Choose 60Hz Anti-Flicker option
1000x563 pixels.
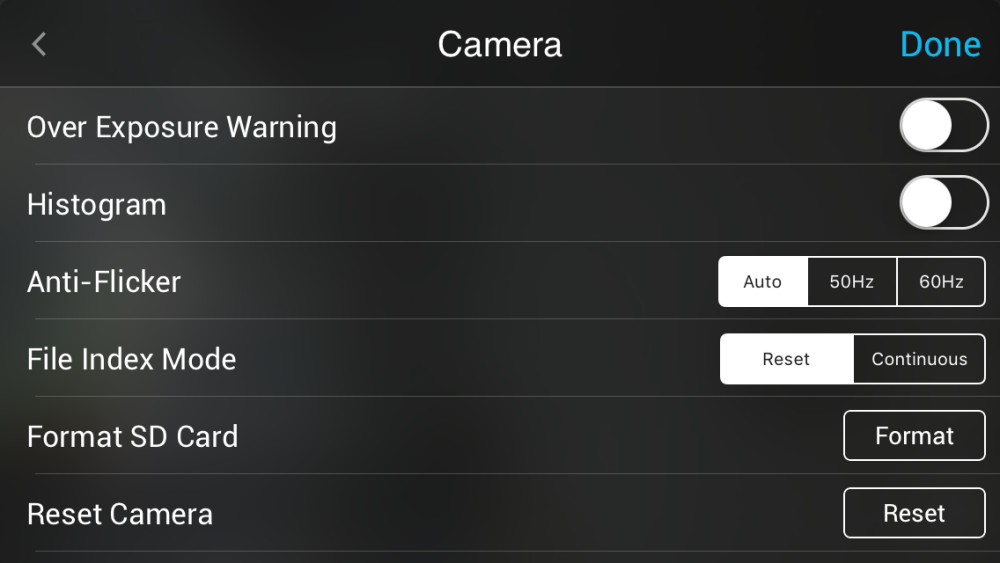[x=941, y=282]
